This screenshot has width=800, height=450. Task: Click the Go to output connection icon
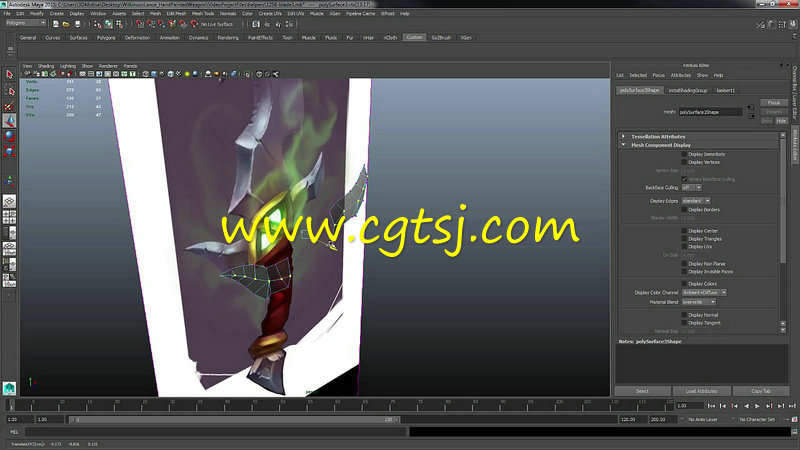coord(752,116)
